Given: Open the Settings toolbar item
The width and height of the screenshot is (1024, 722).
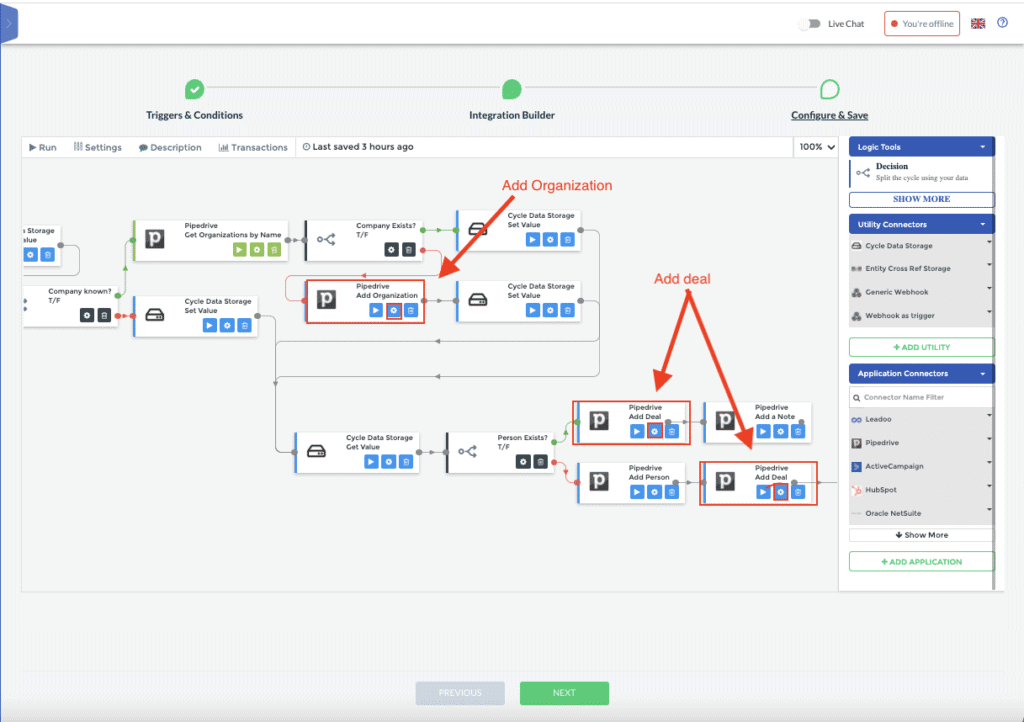Looking at the screenshot, I should pos(97,148).
